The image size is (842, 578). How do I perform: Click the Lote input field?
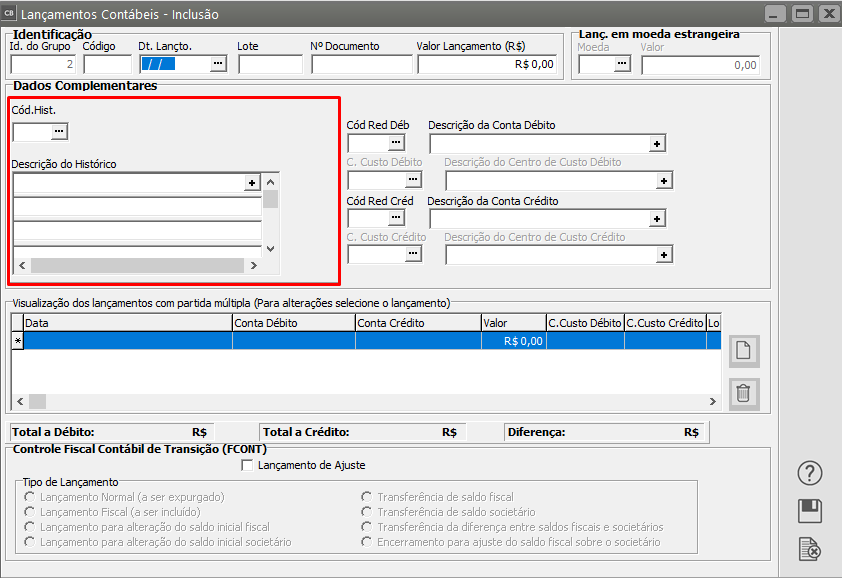click(270, 65)
